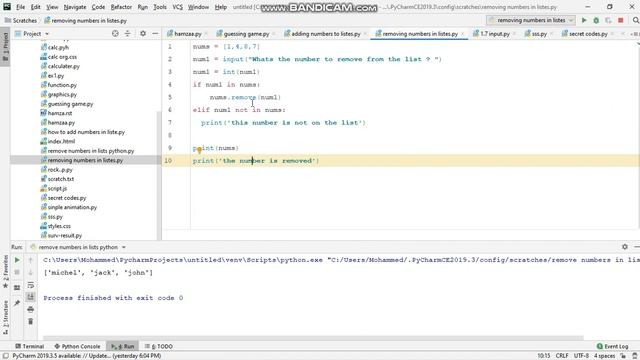Open the File menu
The height and width of the screenshot is (360, 640).
[x=20, y=7]
